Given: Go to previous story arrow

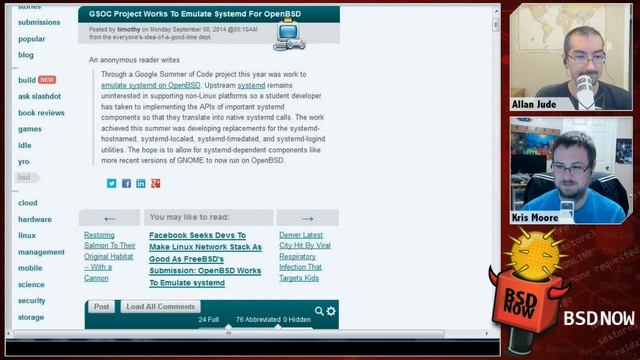Looking at the screenshot, I should point(109,218).
